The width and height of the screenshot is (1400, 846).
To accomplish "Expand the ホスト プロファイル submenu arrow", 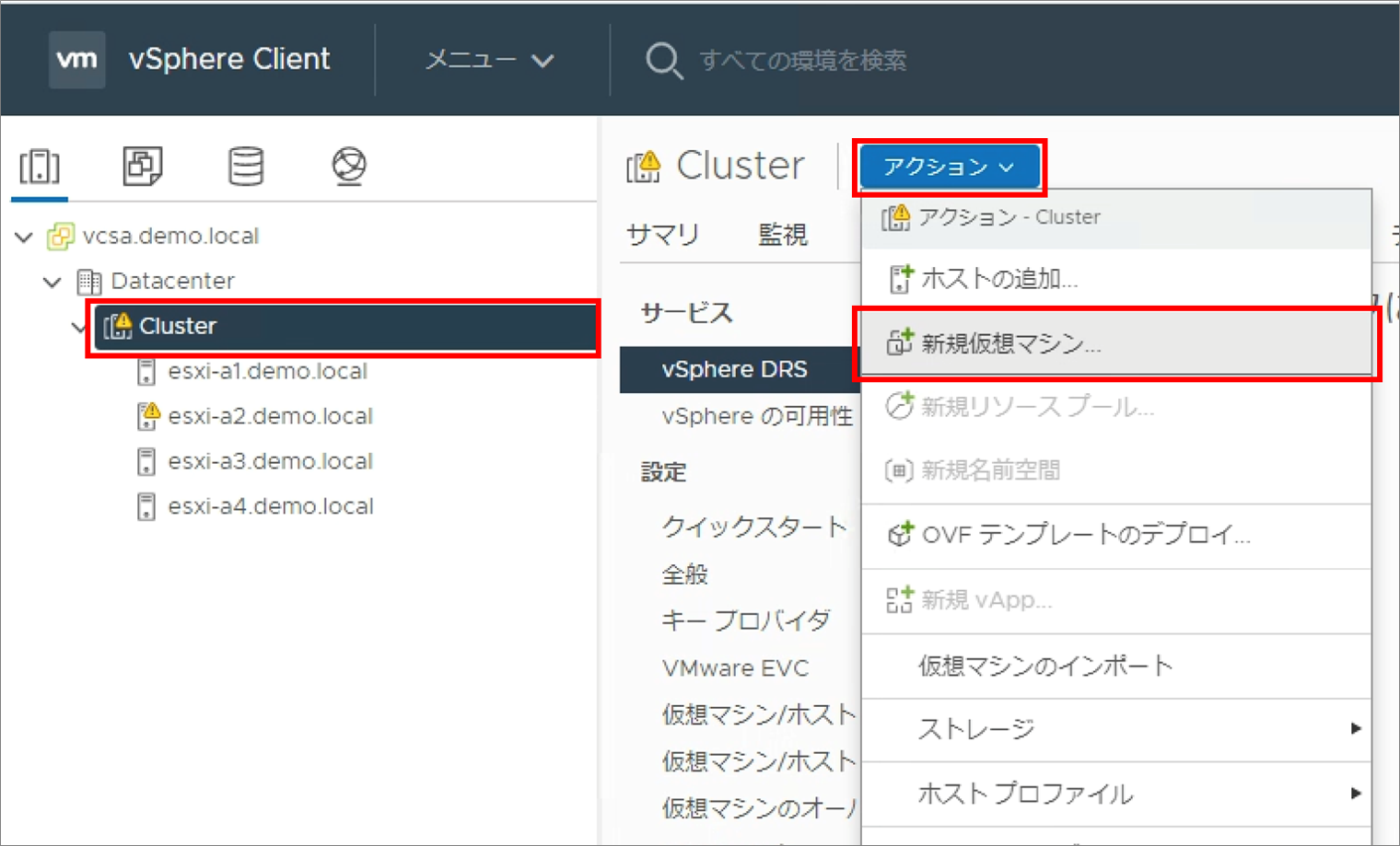I will pos(1355,794).
